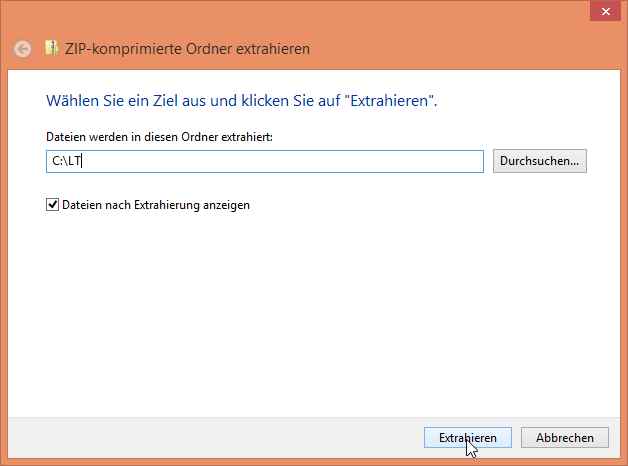
Task: Click the 'Dateien werden in diesen Ordner extrahiert' label
Action: coord(159,137)
